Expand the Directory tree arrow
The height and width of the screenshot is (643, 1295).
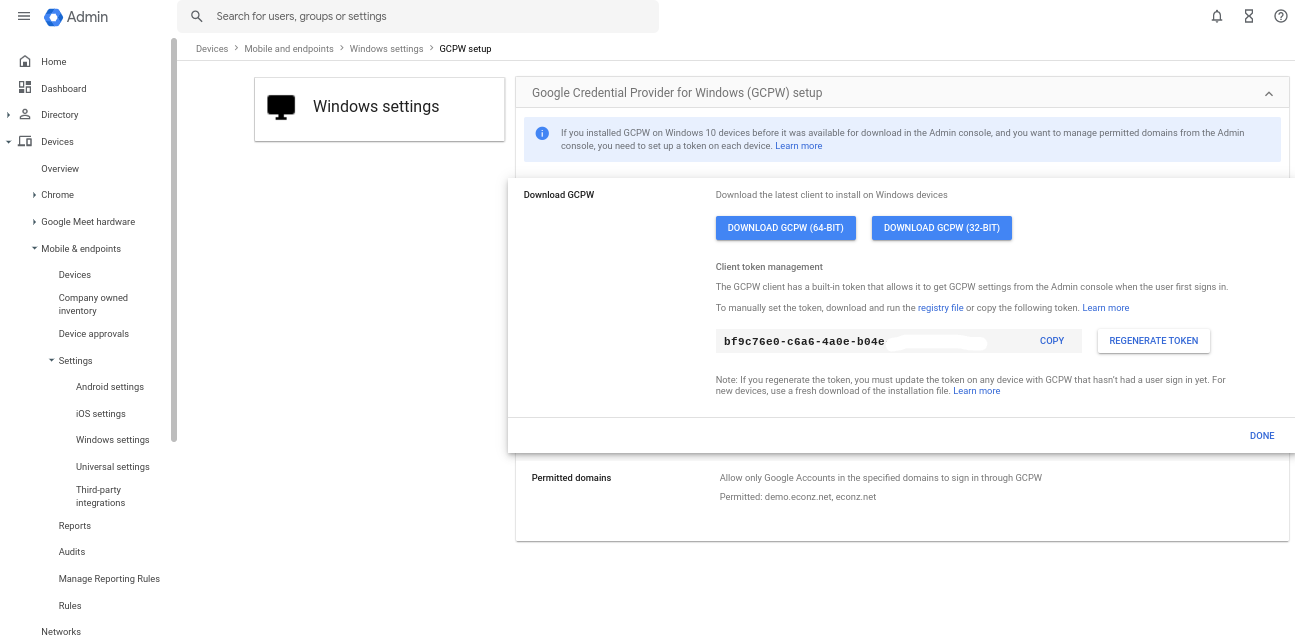pos(8,115)
